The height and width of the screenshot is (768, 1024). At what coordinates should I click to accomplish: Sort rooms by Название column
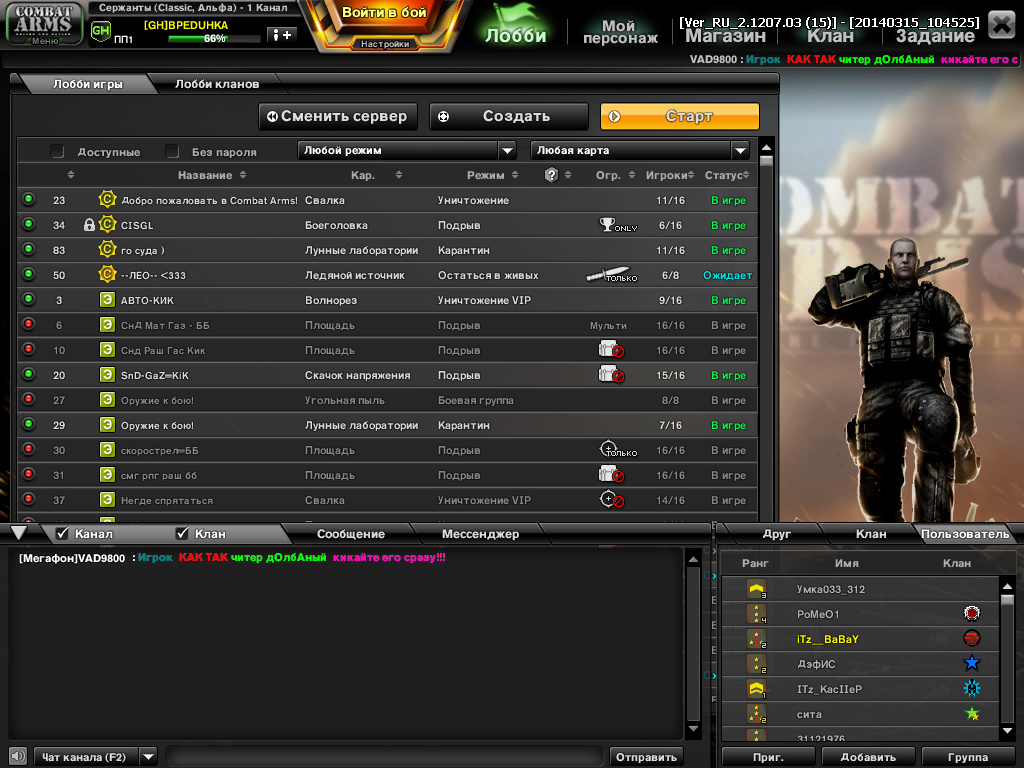click(212, 175)
